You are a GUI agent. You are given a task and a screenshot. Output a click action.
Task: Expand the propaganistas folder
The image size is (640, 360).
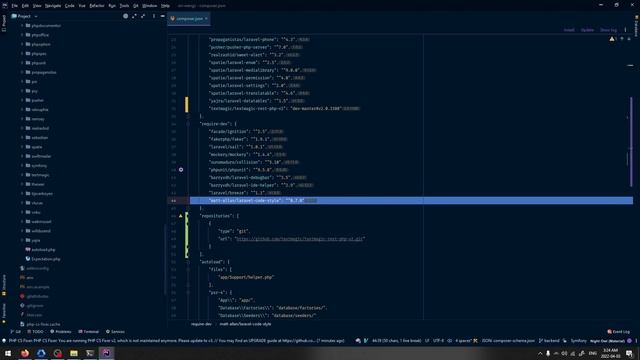(x=22, y=72)
